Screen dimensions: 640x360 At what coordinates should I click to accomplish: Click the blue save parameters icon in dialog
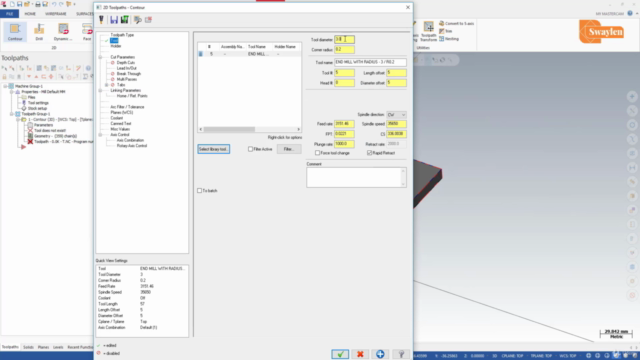114,20
